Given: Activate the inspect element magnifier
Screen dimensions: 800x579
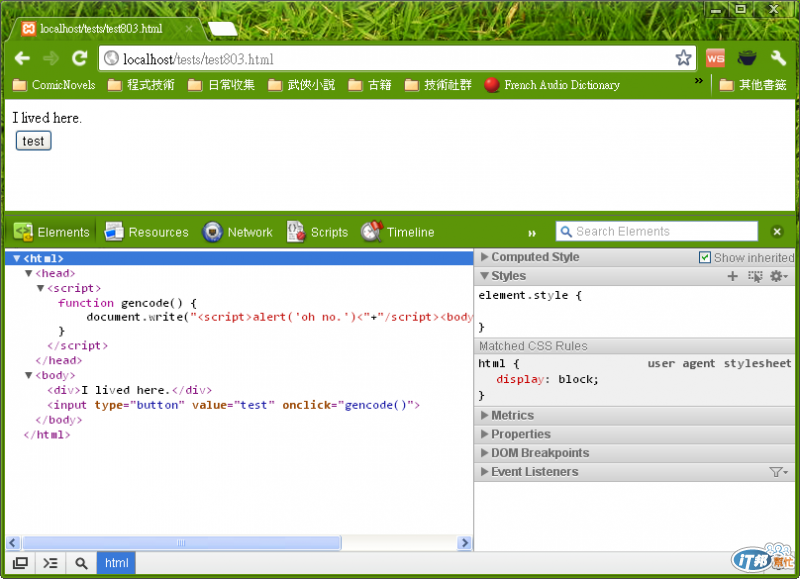Looking at the screenshot, I should (x=81, y=563).
